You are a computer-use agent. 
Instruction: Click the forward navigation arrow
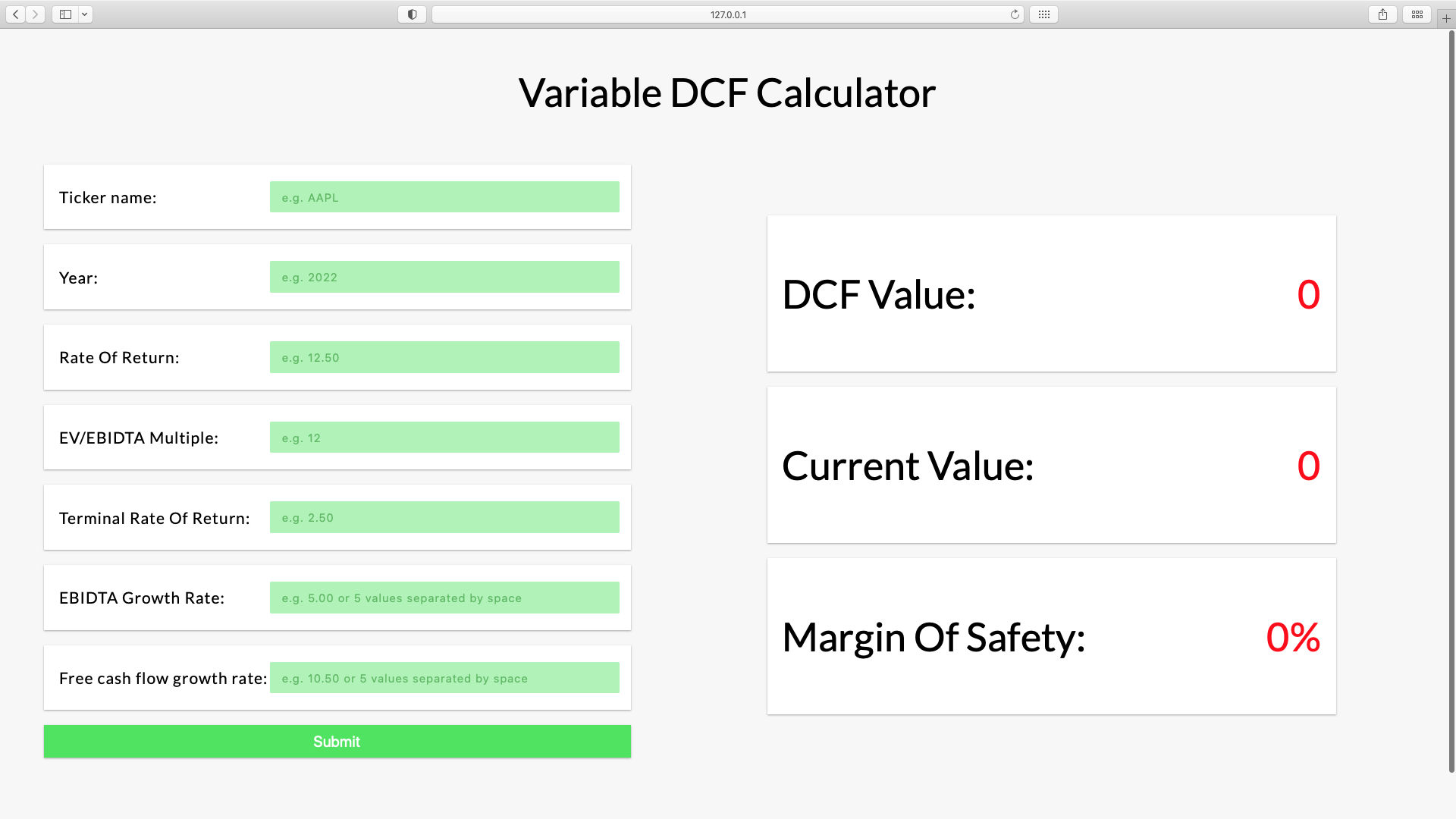pyautogui.click(x=34, y=14)
